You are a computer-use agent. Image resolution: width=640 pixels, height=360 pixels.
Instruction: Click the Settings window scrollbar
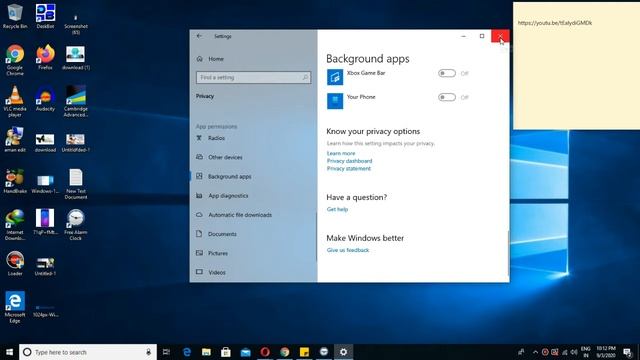coord(508,253)
